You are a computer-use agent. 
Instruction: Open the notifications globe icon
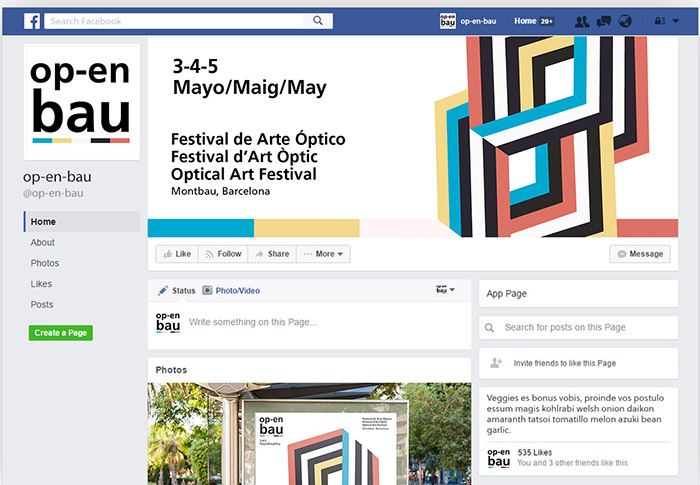click(x=625, y=21)
